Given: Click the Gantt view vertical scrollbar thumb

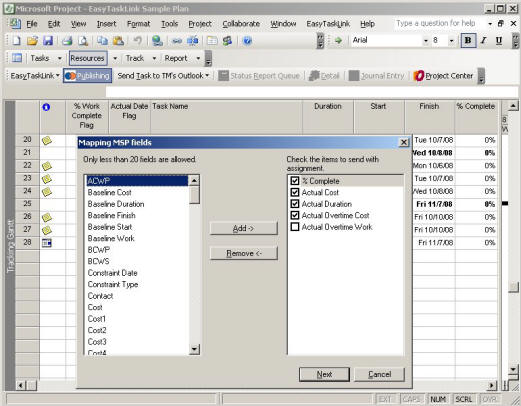Looking at the screenshot, I should pyautogui.click(x=513, y=287).
